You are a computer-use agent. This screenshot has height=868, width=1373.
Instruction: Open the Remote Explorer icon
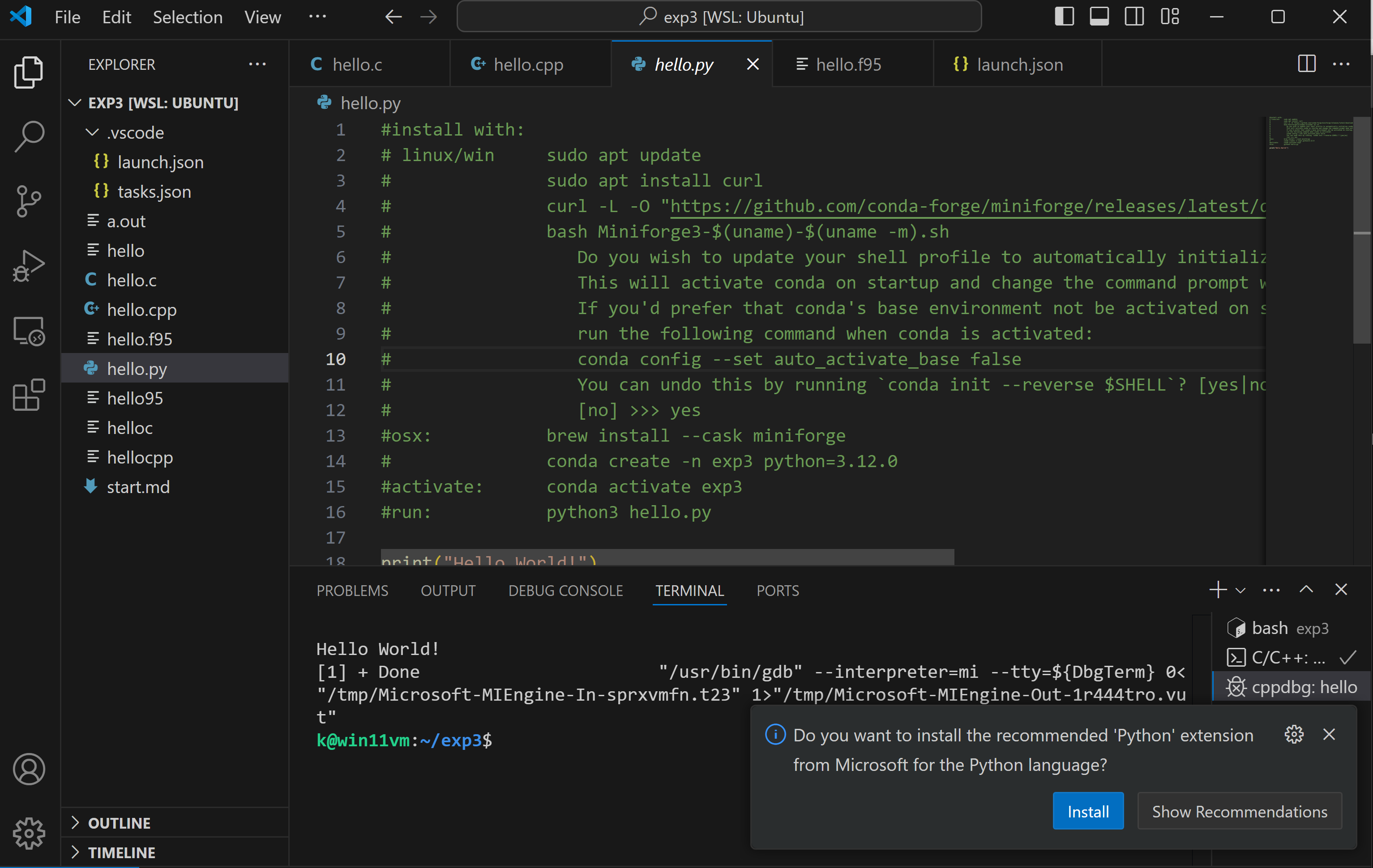pos(29,331)
